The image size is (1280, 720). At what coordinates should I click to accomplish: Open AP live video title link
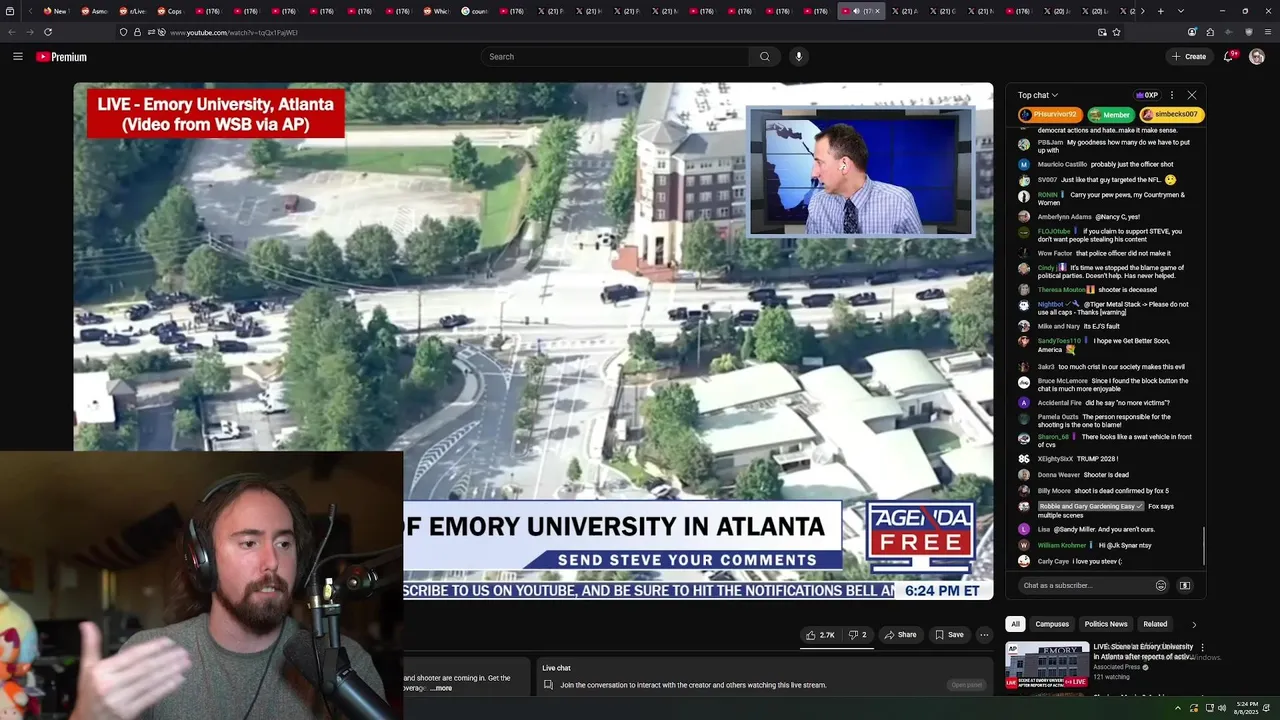[1143, 651]
